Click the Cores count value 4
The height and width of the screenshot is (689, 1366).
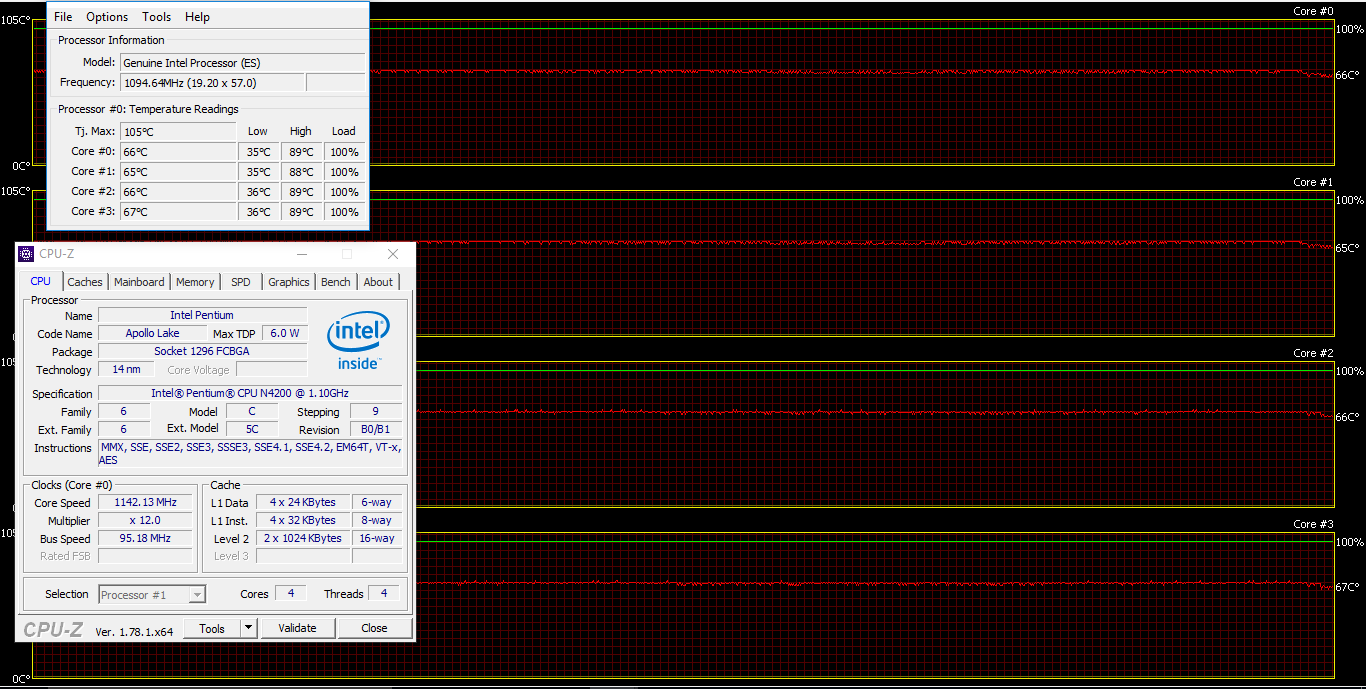coord(290,594)
